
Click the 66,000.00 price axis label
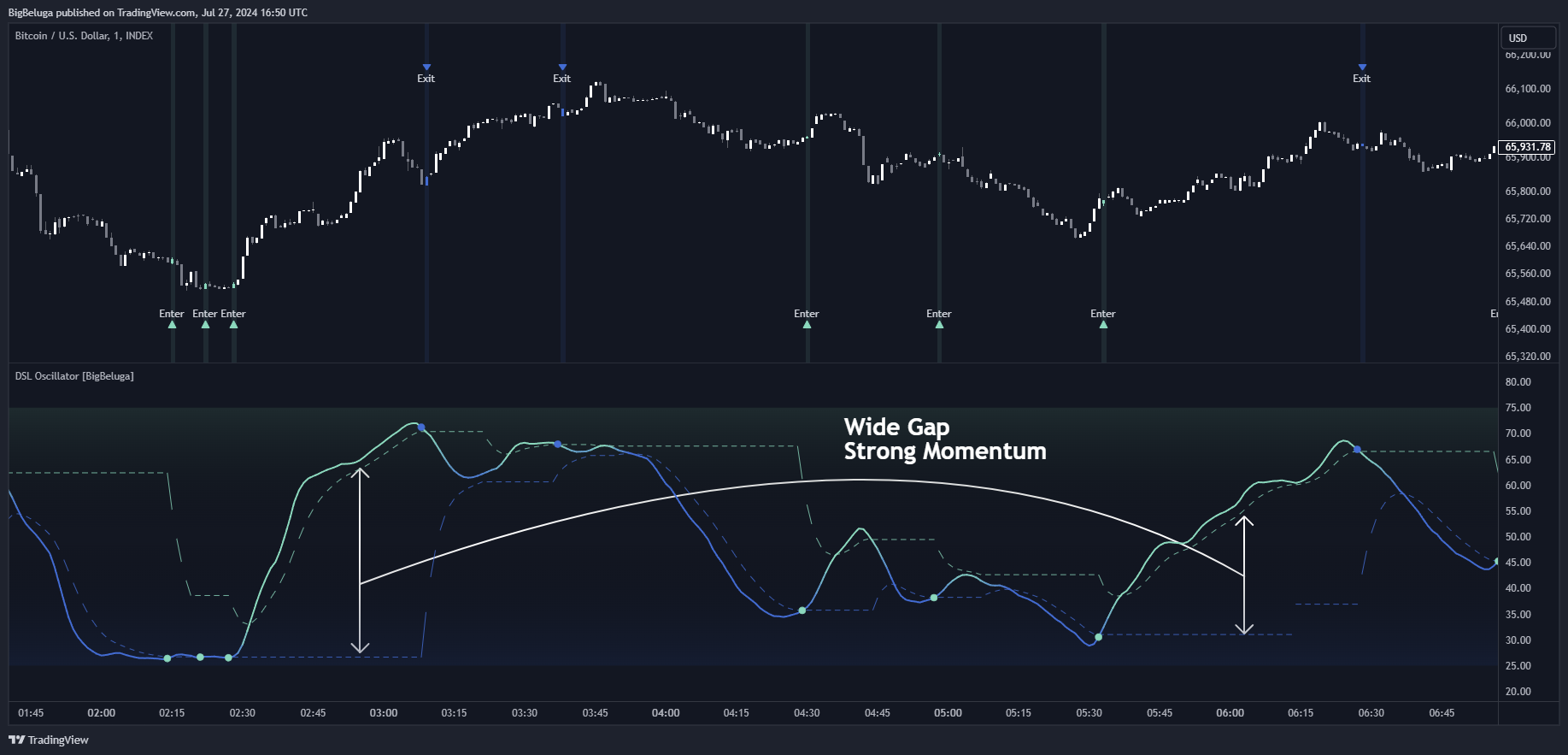(x=1528, y=123)
